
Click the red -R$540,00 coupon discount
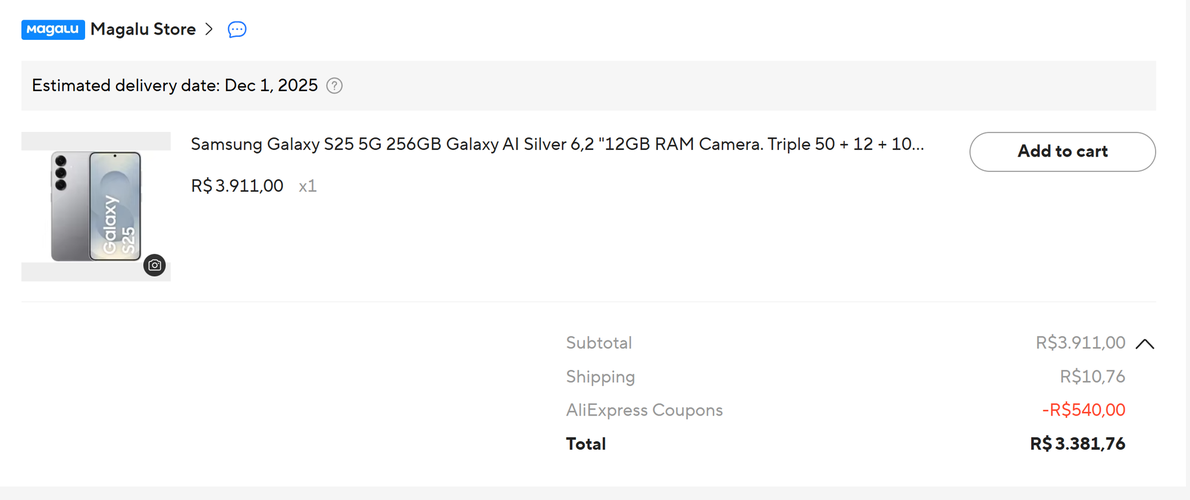click(x=1084, y=410)
